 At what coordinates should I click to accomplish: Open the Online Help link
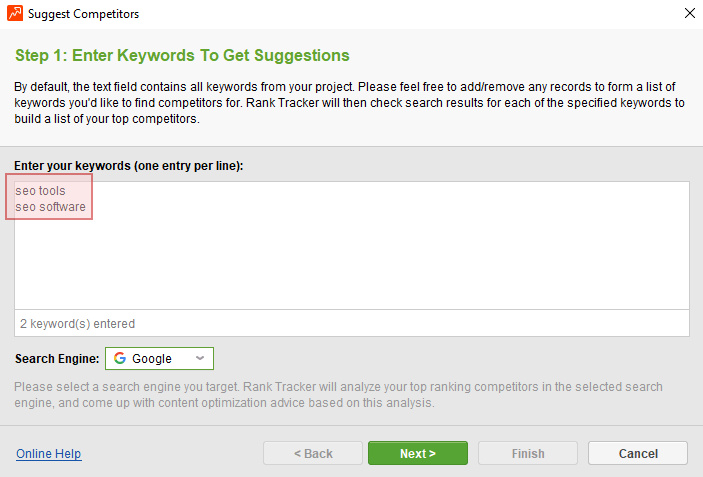click(x=48, y=454)
